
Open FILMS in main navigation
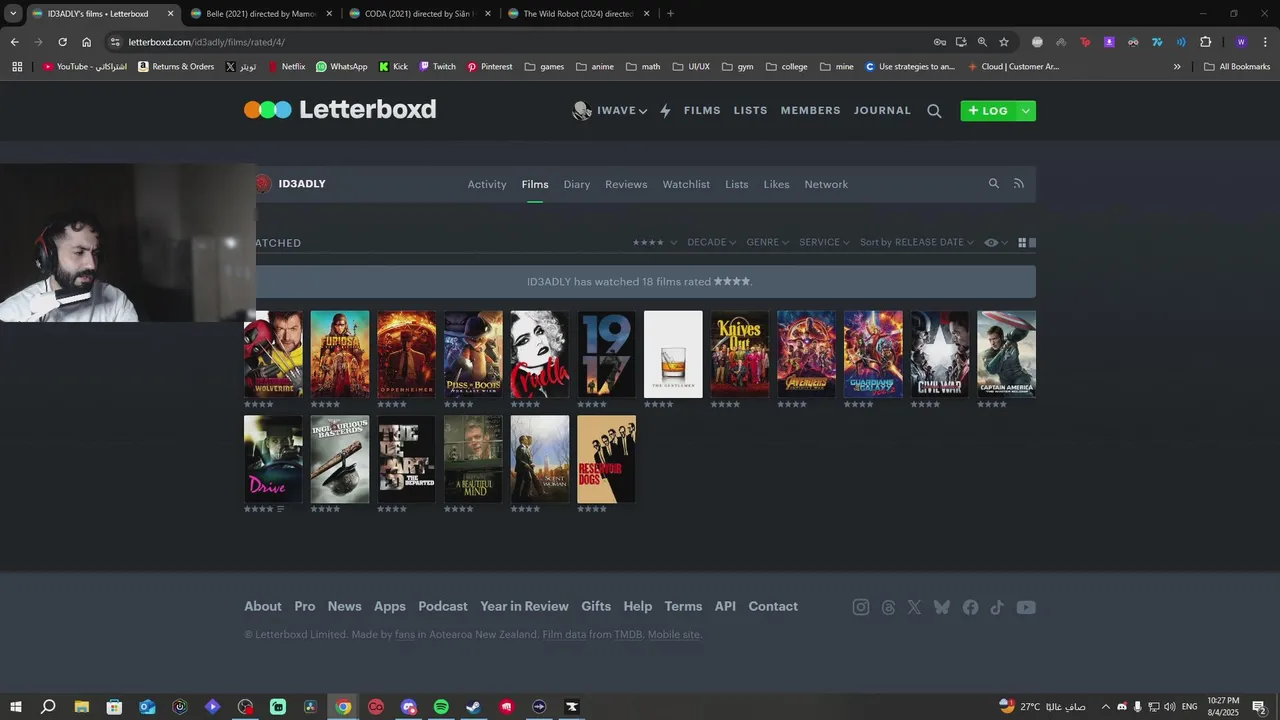click(x=702, y=111)
